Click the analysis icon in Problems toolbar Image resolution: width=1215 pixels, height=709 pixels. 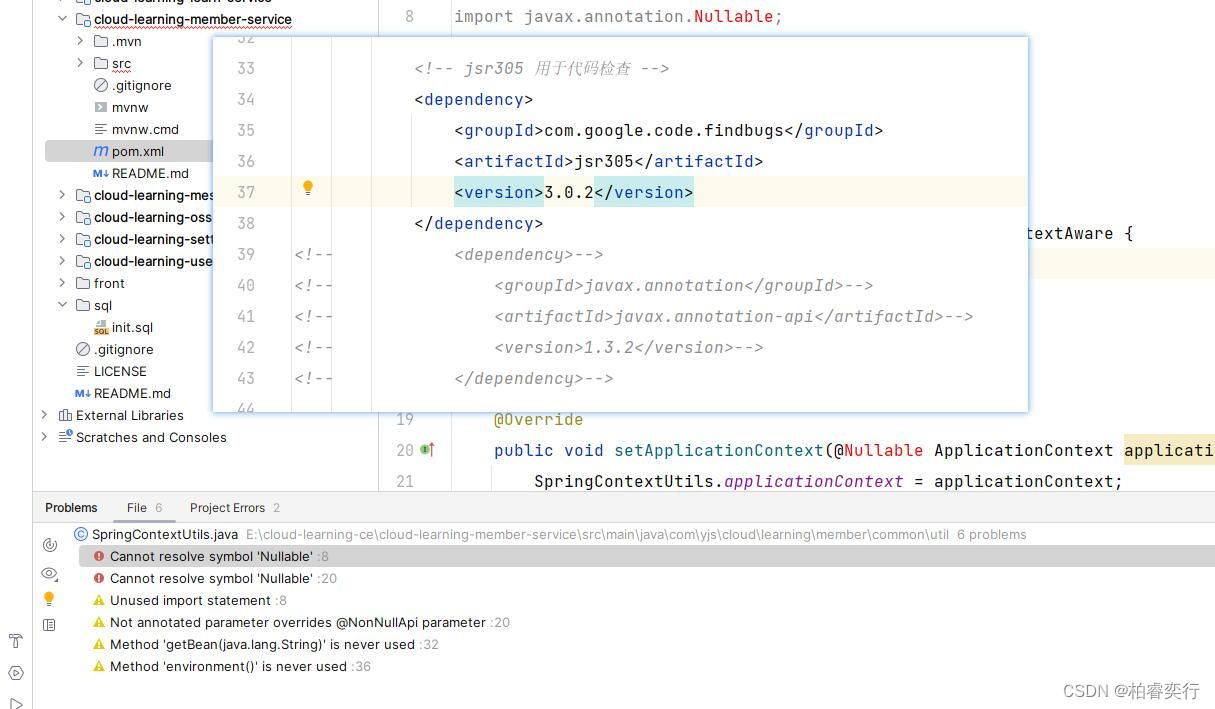49,545
